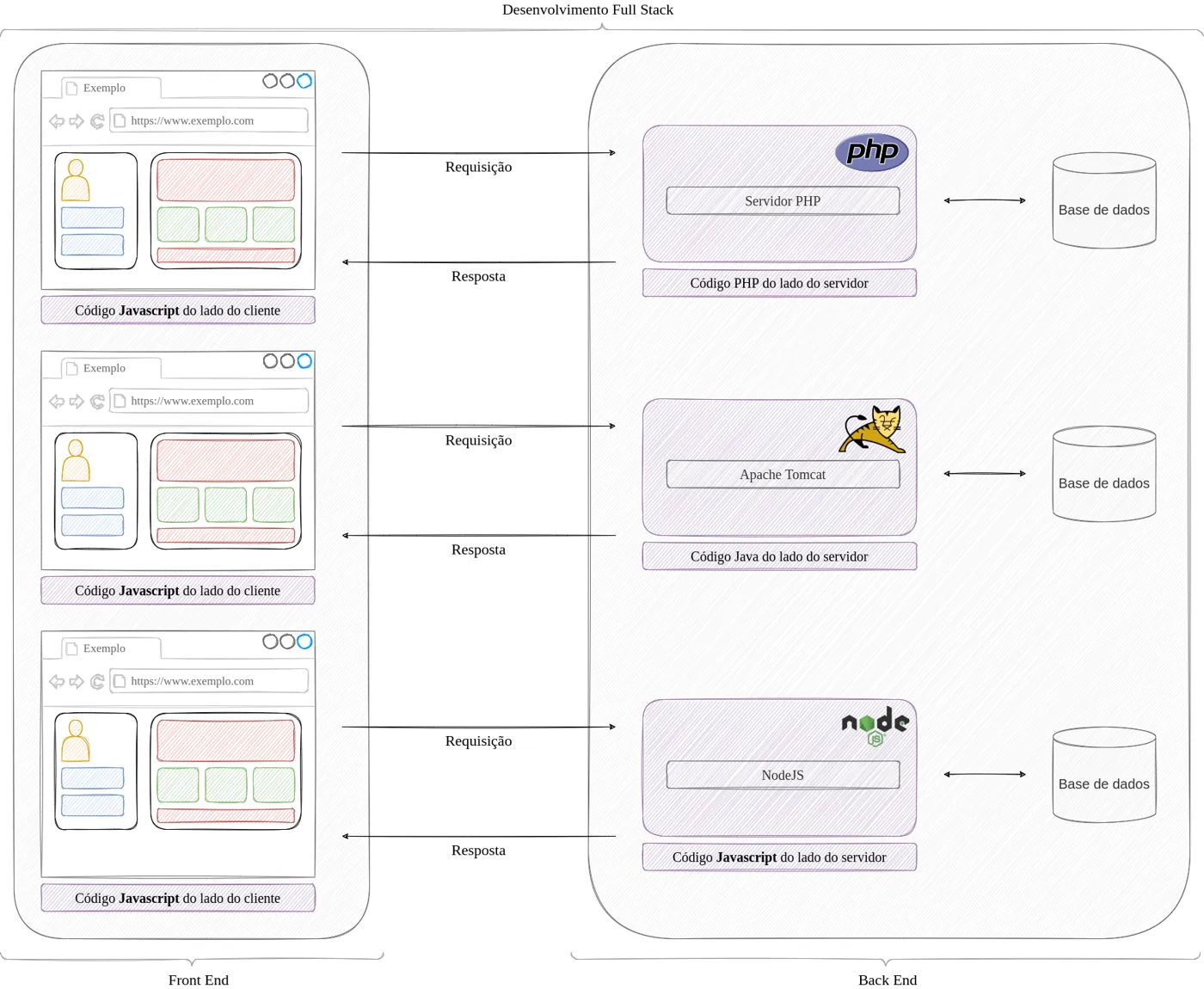
Task: Click reload icon in top browser mockup
Action: (x=97, y=121)
